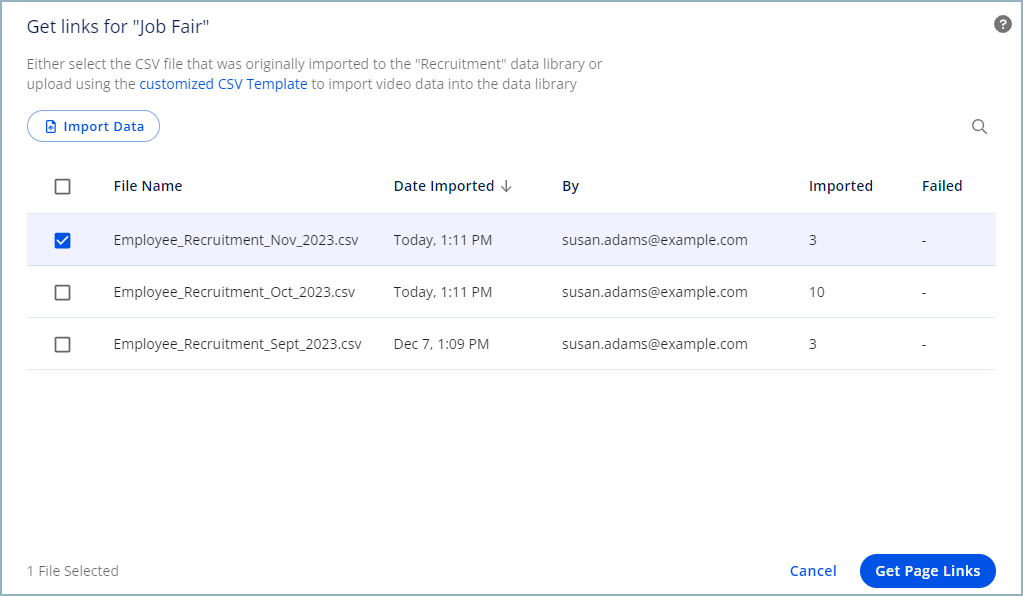Select the Employee_Recruitment_Sept_2023.csv checkbox

coord(63,344)
